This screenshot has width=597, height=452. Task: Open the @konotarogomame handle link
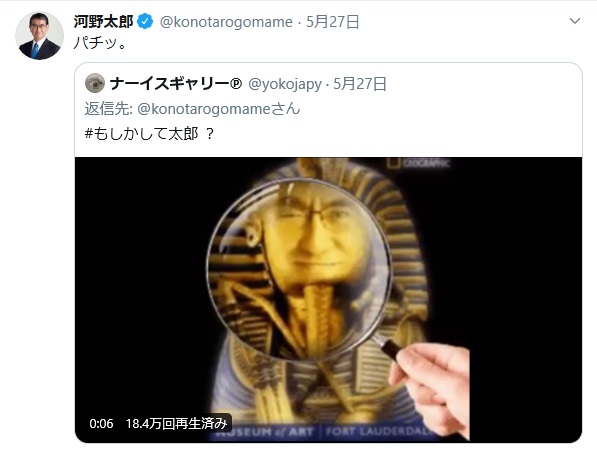(x=226, y=22)
